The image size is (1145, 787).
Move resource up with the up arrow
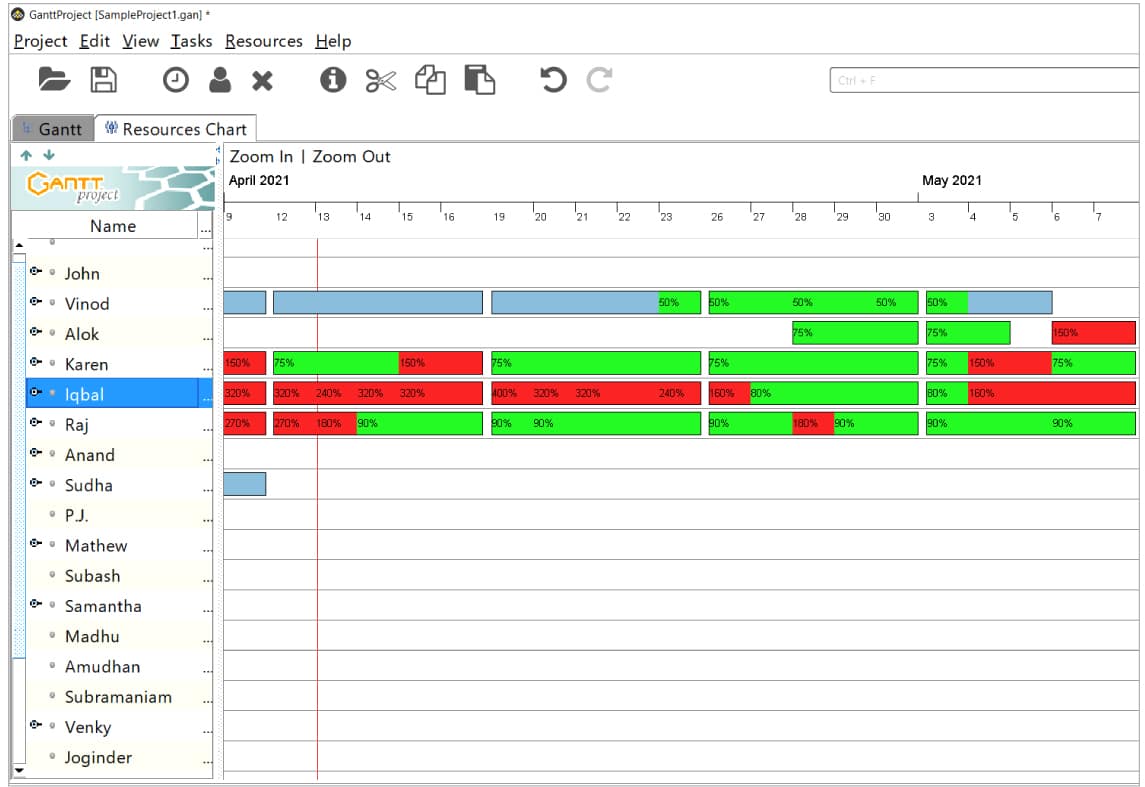26,156
